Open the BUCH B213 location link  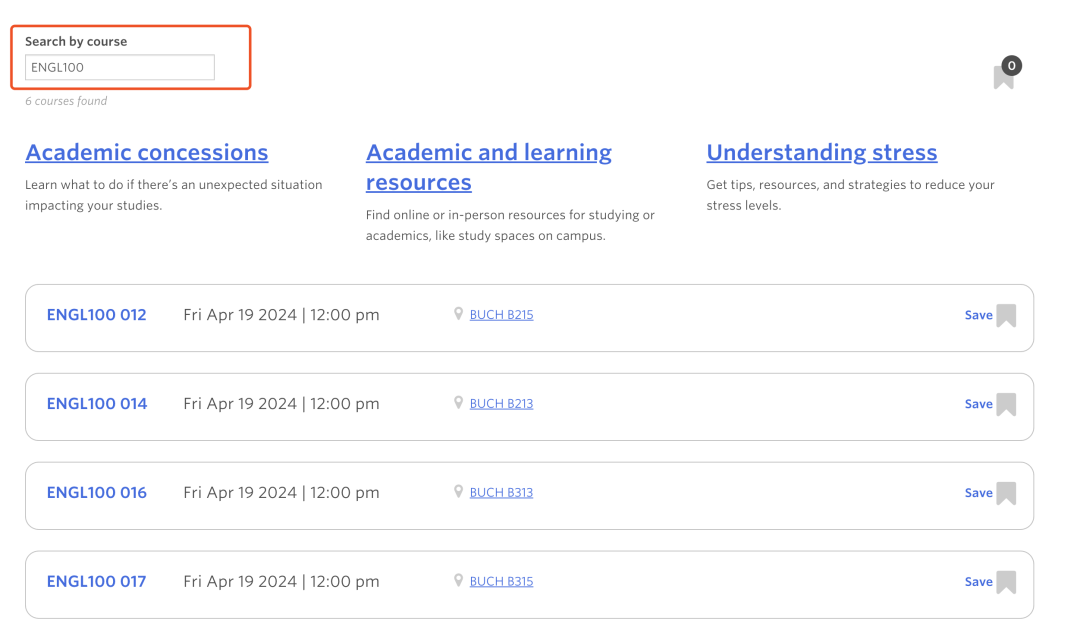click(502, 404)
